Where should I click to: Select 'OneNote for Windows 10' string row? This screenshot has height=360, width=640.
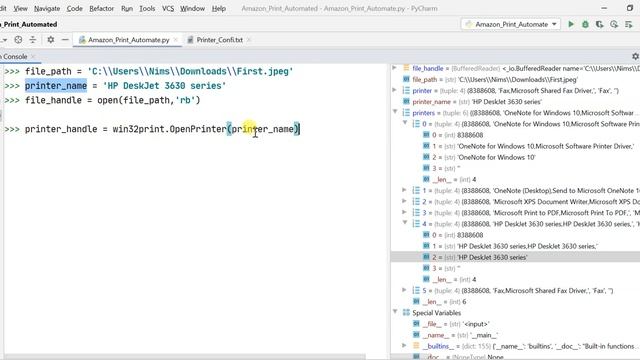(516, 157)
